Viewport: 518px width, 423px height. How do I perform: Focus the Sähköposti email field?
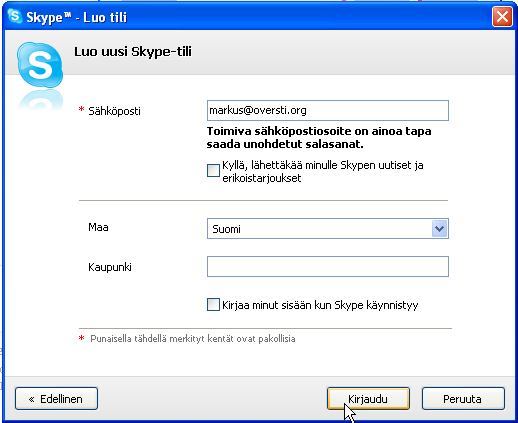[328, 110]
